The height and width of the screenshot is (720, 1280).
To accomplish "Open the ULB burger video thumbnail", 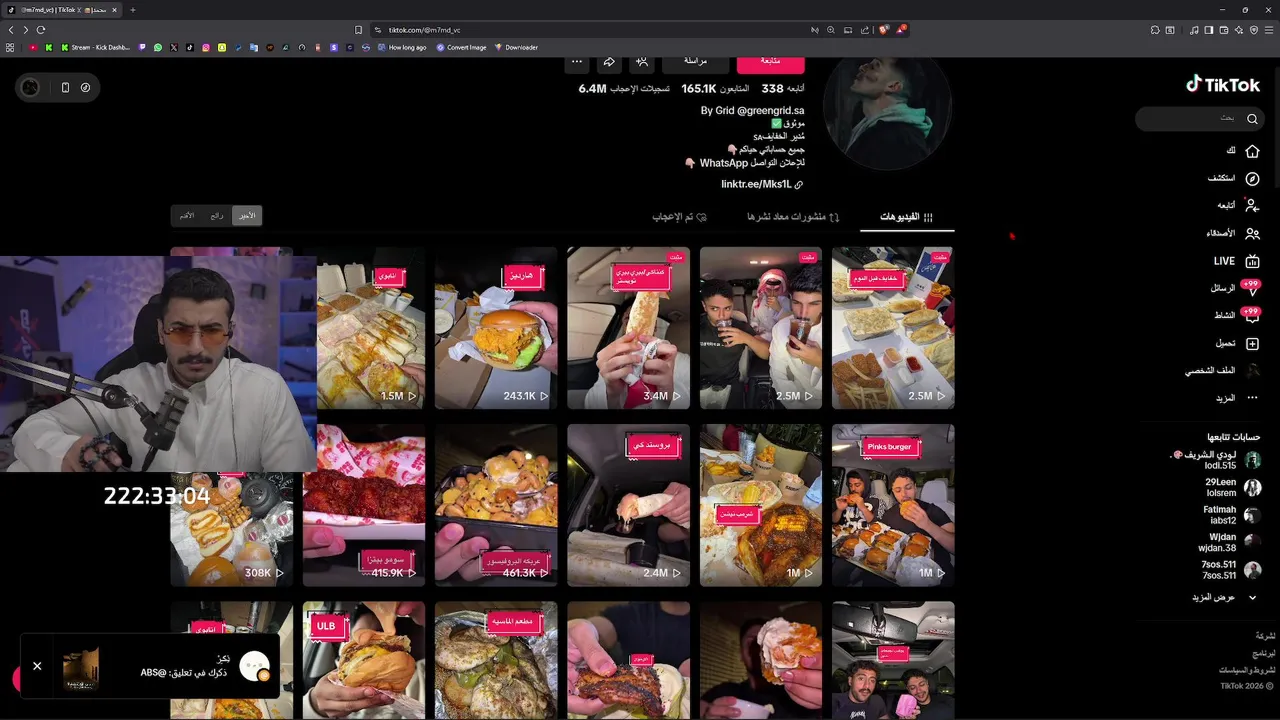I will click(364, 660).
